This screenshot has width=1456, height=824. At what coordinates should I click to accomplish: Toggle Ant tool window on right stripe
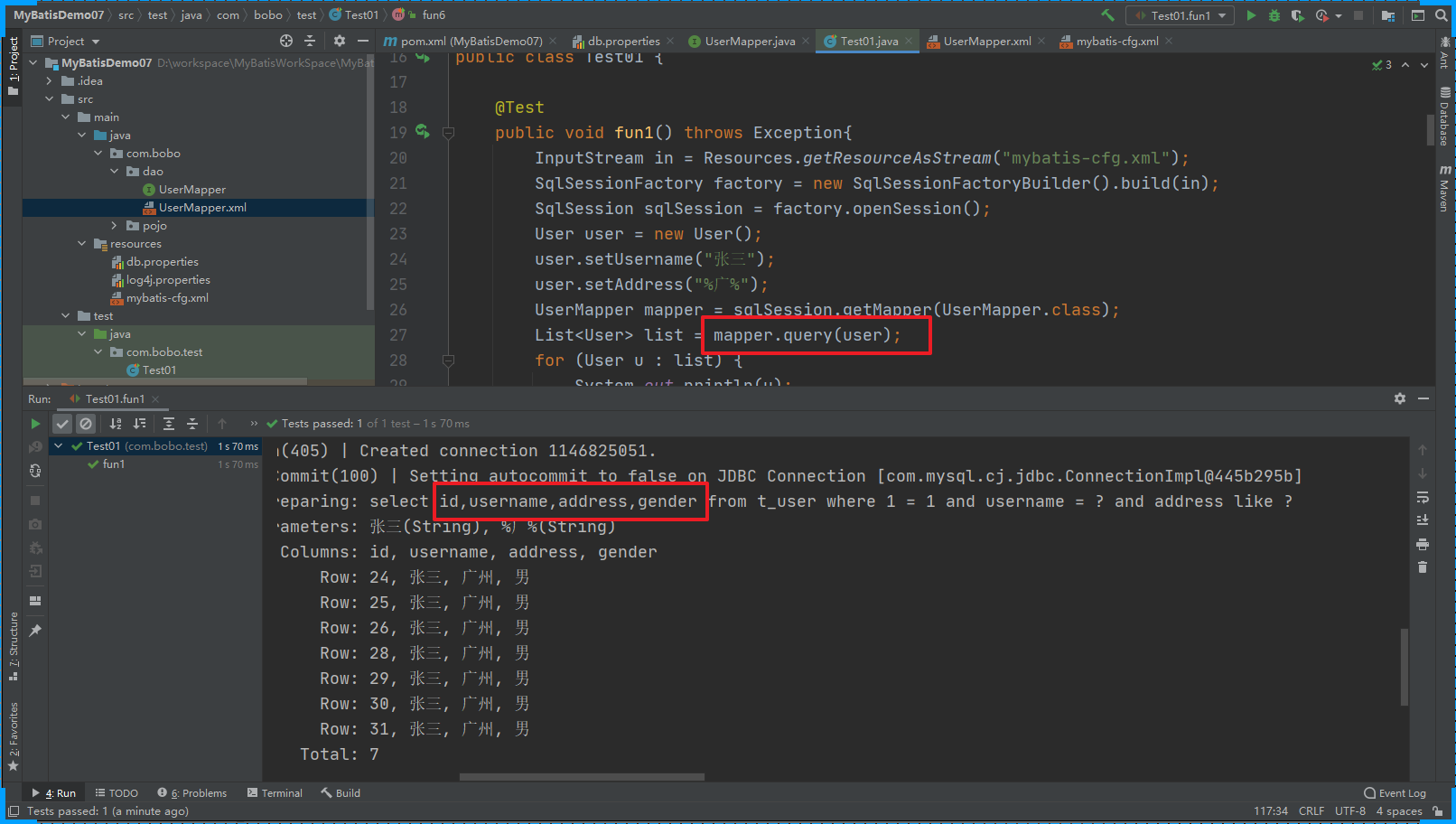(1444, 54)
